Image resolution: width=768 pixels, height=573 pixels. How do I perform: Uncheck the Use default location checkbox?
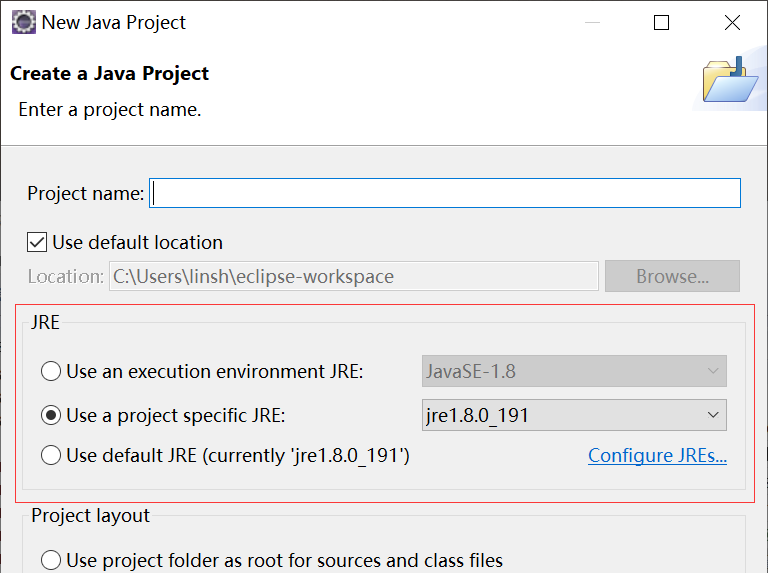[37, 242]
